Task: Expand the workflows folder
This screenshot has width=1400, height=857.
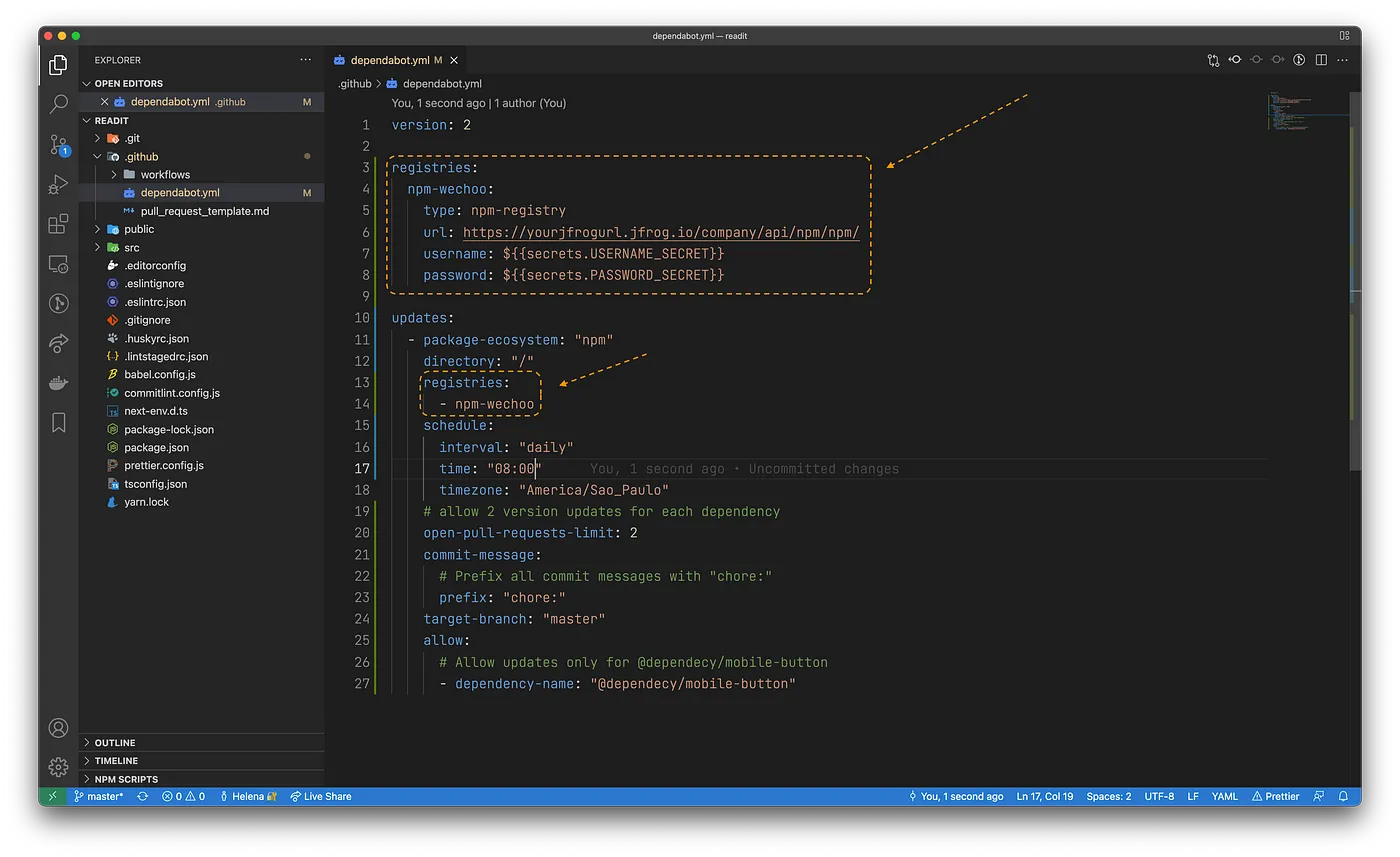Action: (114, 175)
